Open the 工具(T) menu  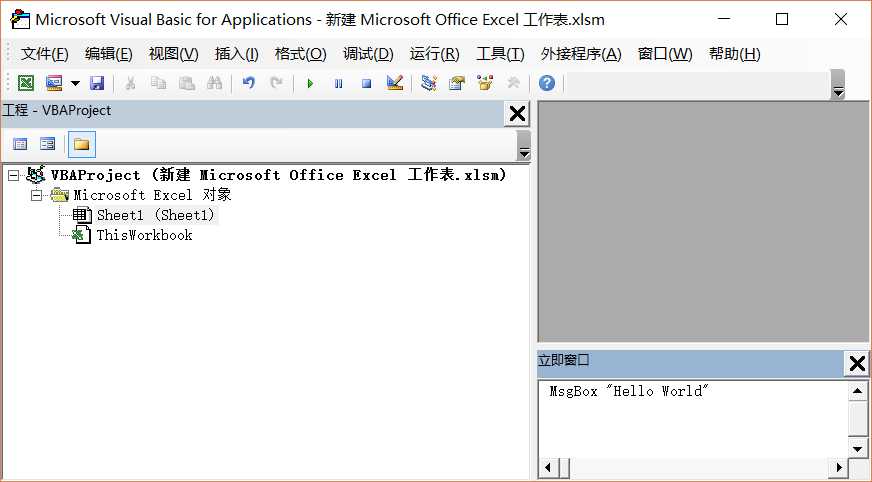click(500, 54)
